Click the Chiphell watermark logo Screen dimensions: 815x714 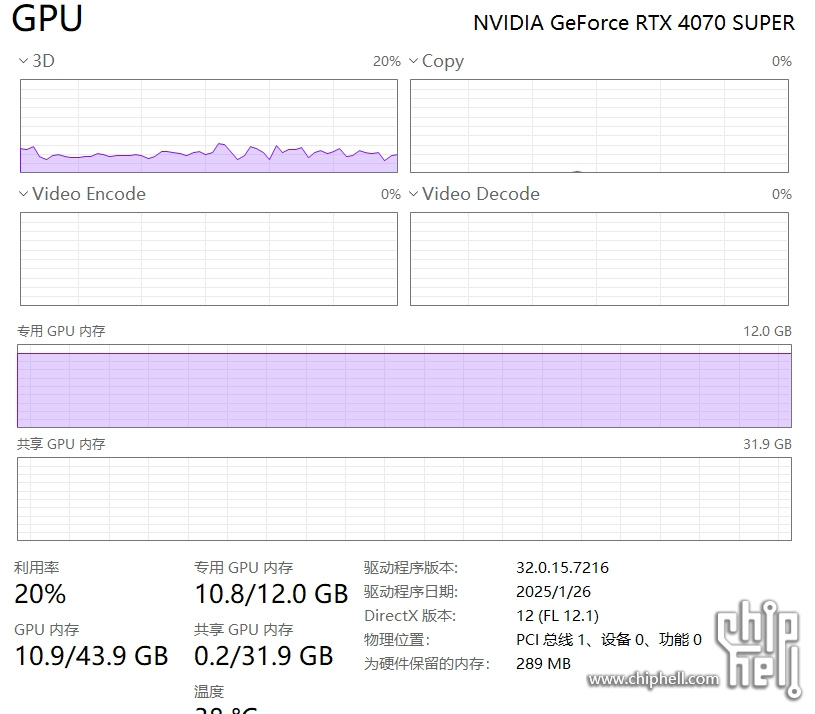click(758, 649)
